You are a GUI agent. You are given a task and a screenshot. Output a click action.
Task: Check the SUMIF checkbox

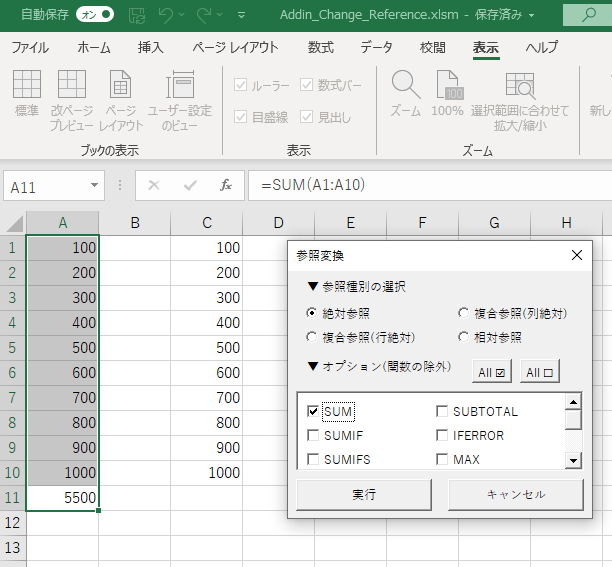pyautogui.click(x=313, y=435)
